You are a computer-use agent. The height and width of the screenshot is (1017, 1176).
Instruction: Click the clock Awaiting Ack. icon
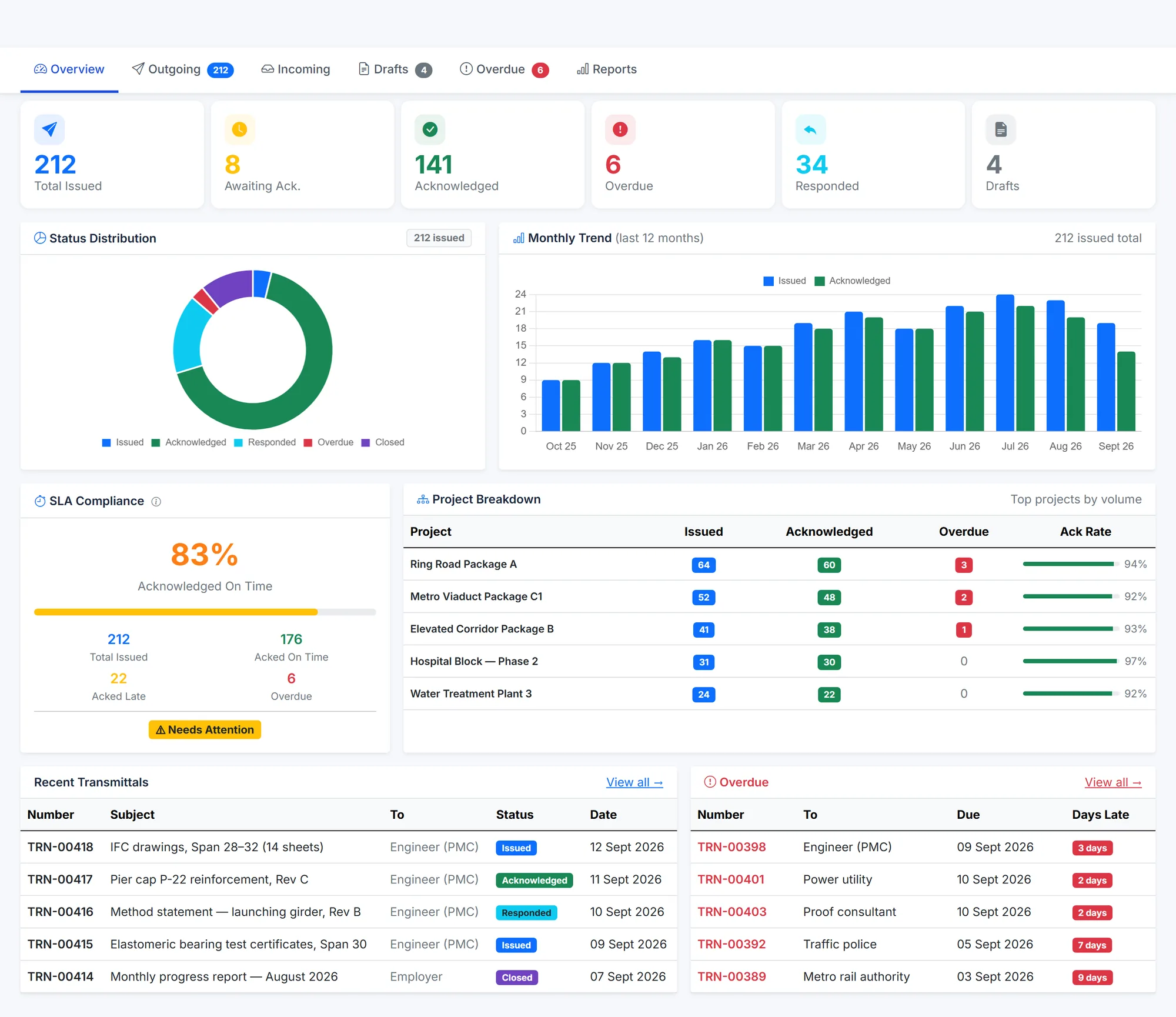pos(240,129)
